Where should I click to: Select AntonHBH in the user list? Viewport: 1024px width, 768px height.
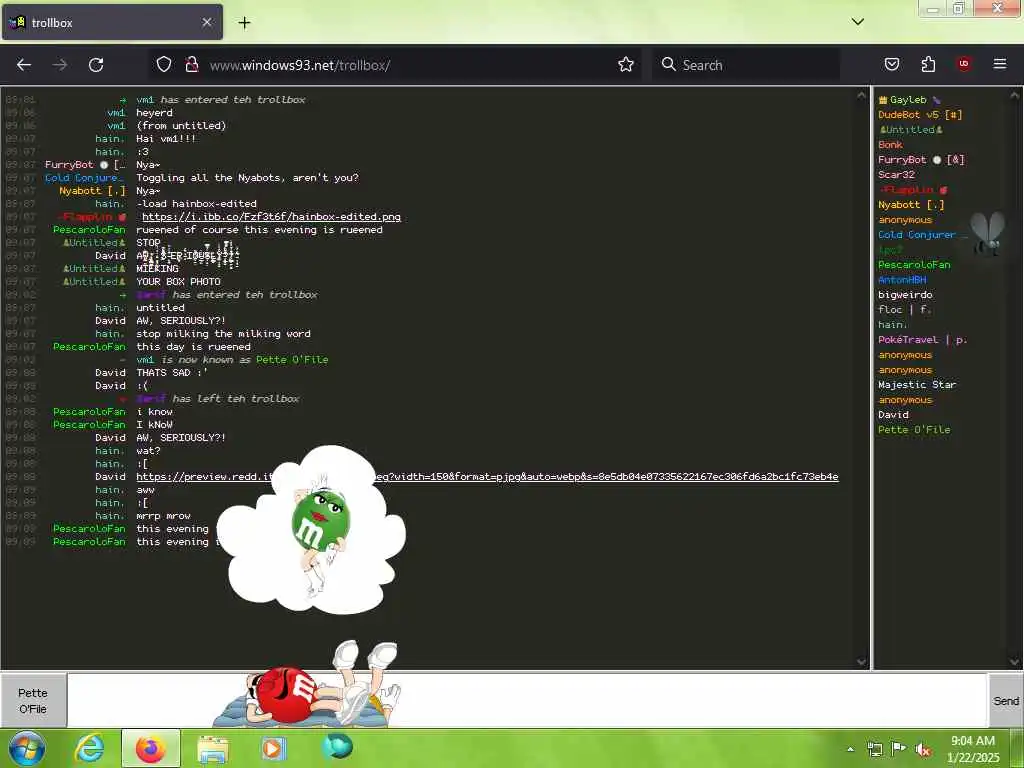click(x=902, y=280)
